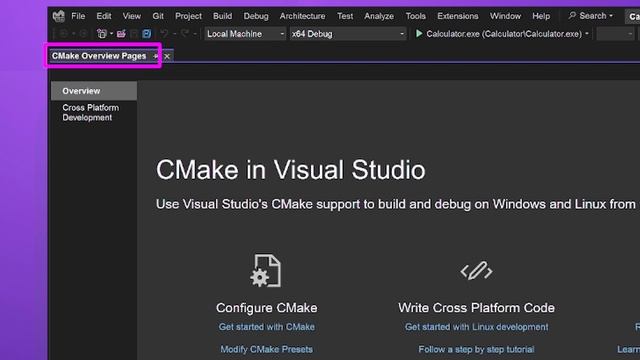The height and width of the screenshot is (360, 640).
Task: Click the Undo arrow icon
Action: click(164, 34)
